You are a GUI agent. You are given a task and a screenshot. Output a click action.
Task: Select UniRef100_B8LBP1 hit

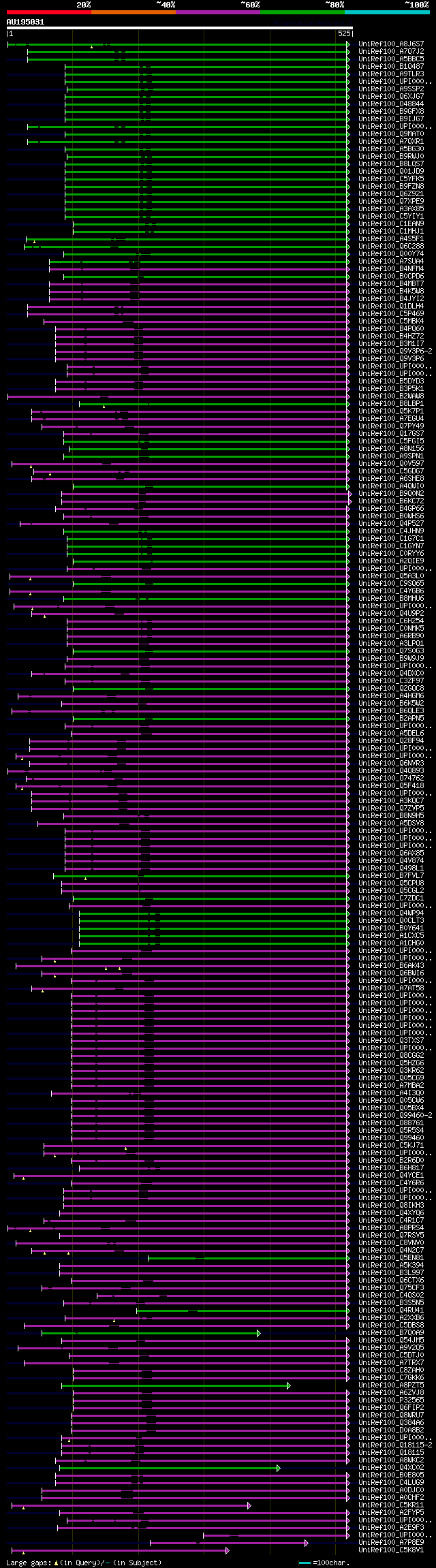pyautogui.click(x=391, y=404)
